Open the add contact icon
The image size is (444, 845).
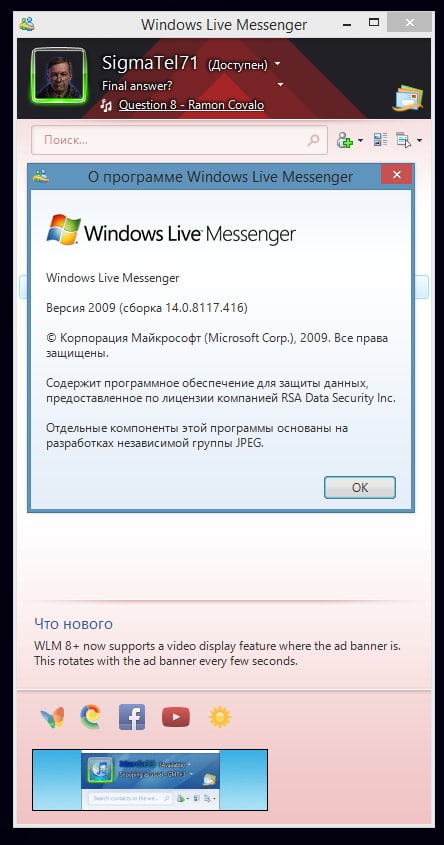click(345, 141)
